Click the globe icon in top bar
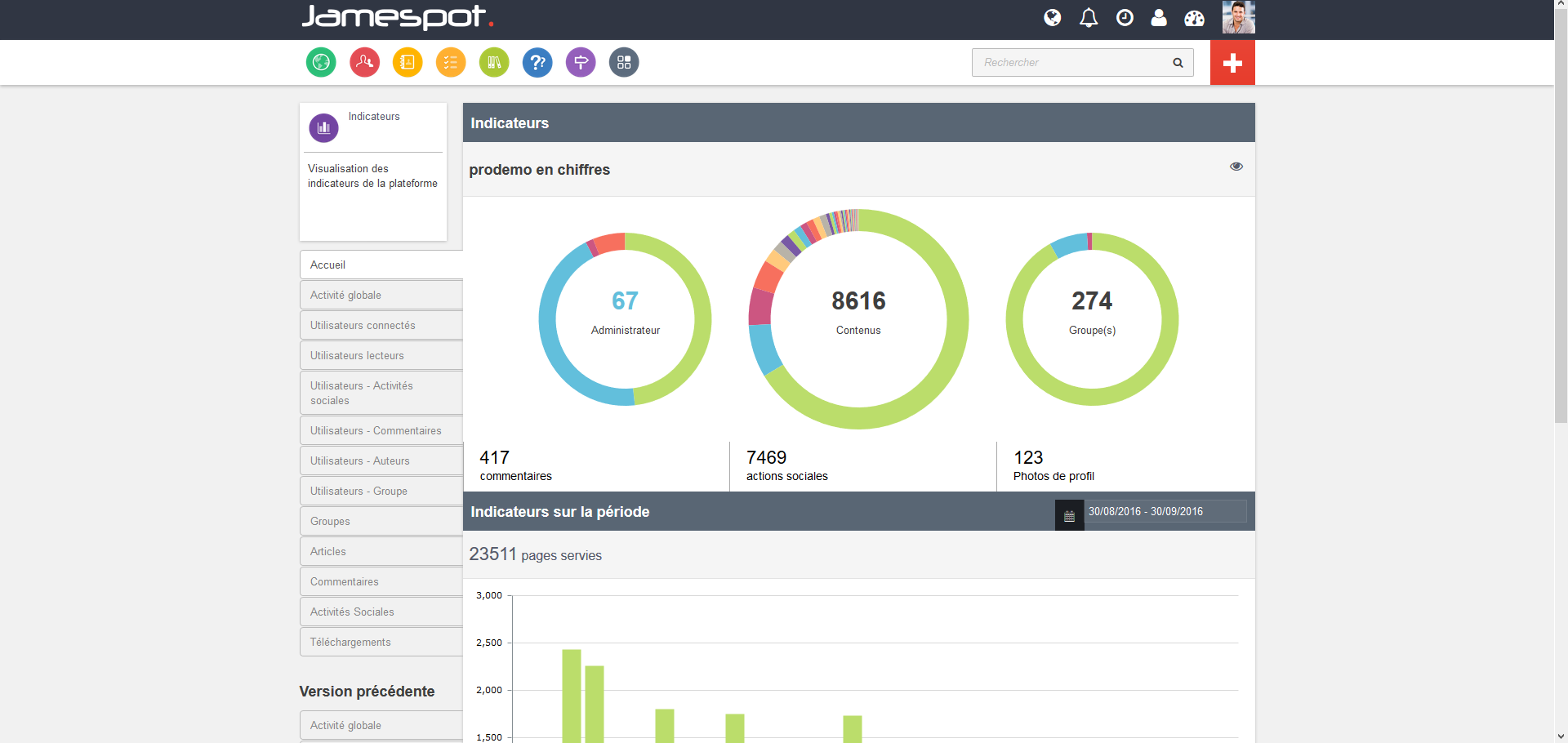This screenshot has width=1568, height=743. (1053, 17)
